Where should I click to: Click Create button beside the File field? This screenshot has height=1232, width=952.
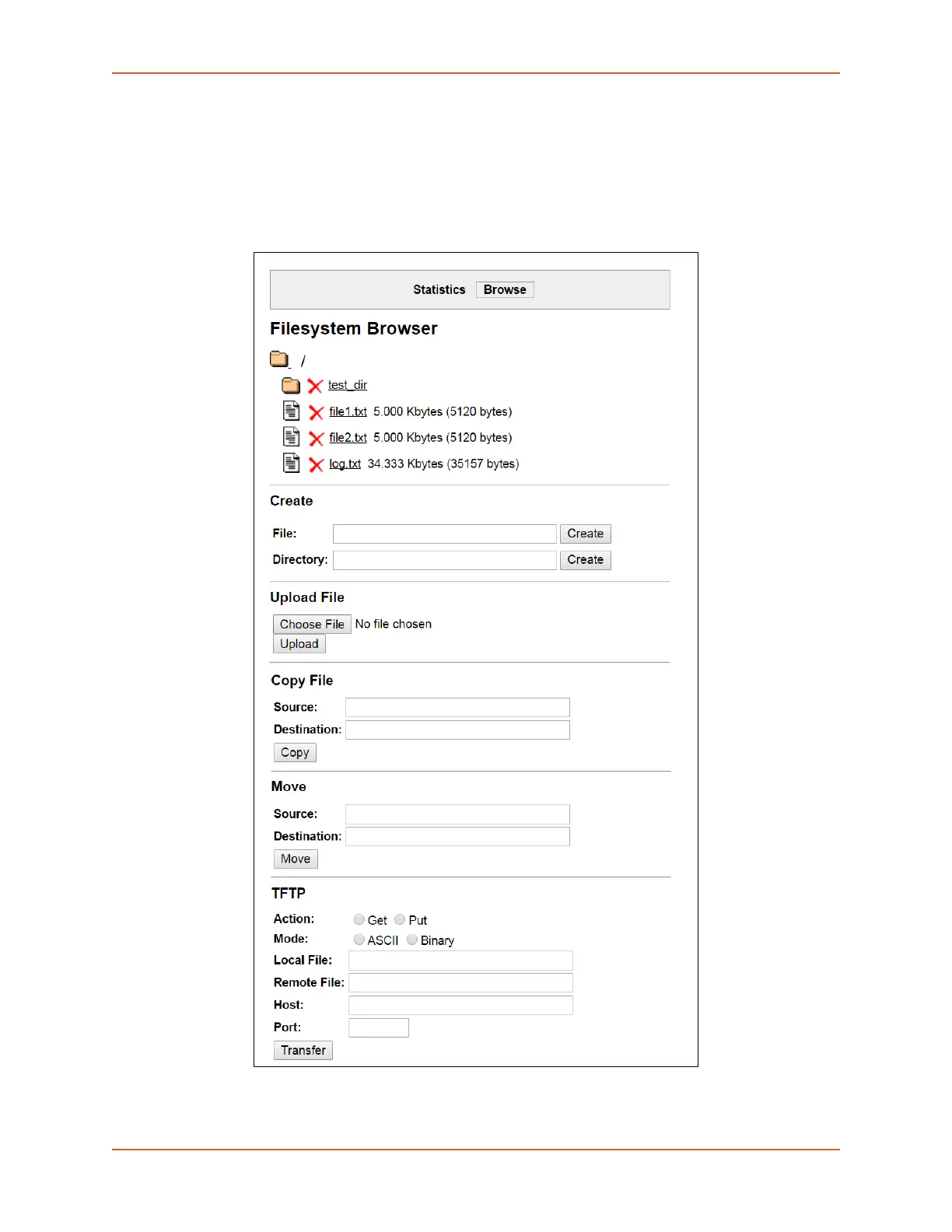click(586, 534)
